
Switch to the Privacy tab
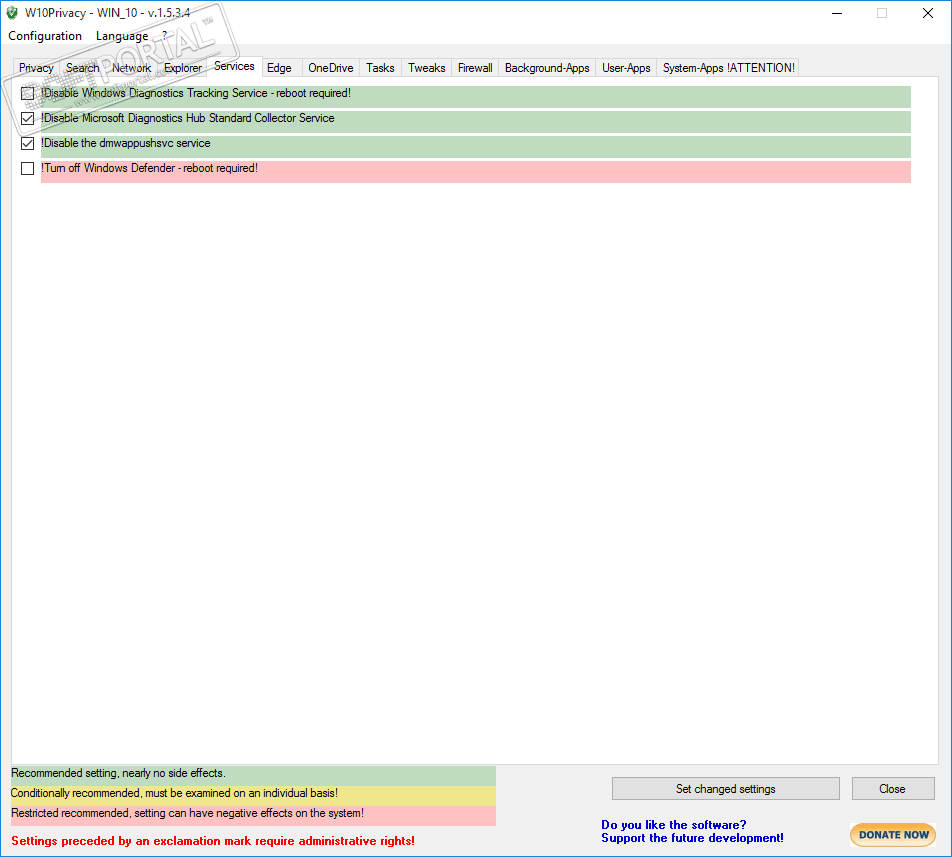pos(36,68)
